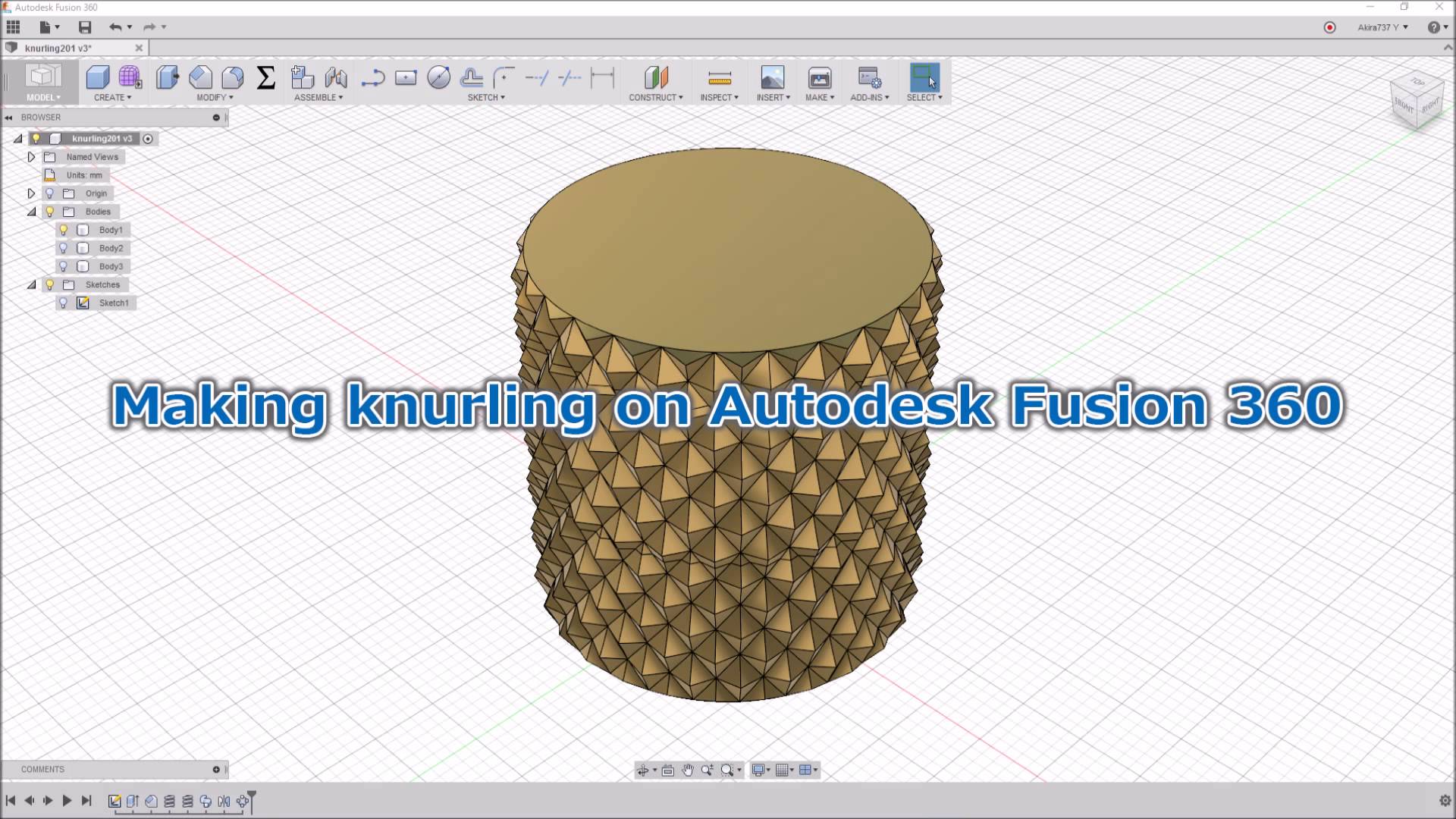Expand the Named Views folder
The height and width of the screenshot is (819, 1456).
coord(31,157)
